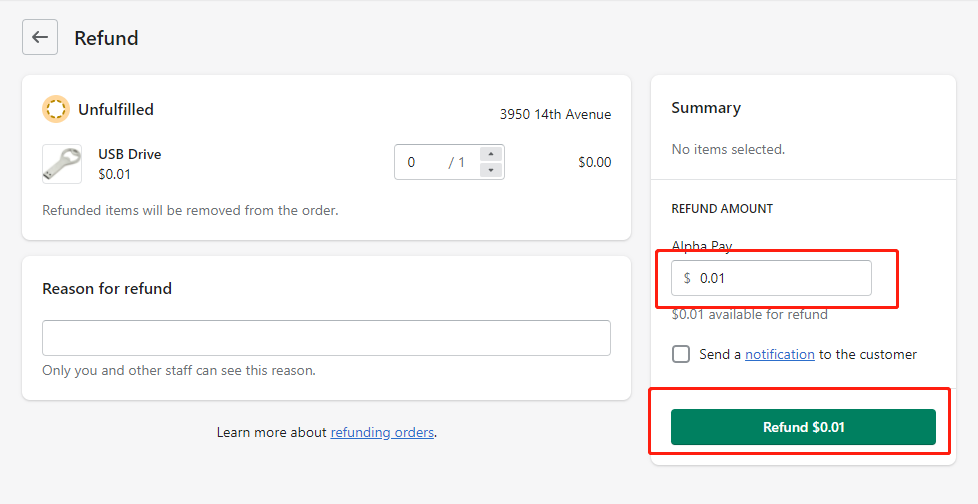
Task: Click the USB Drive product name
Action: (x=130, y=154)
